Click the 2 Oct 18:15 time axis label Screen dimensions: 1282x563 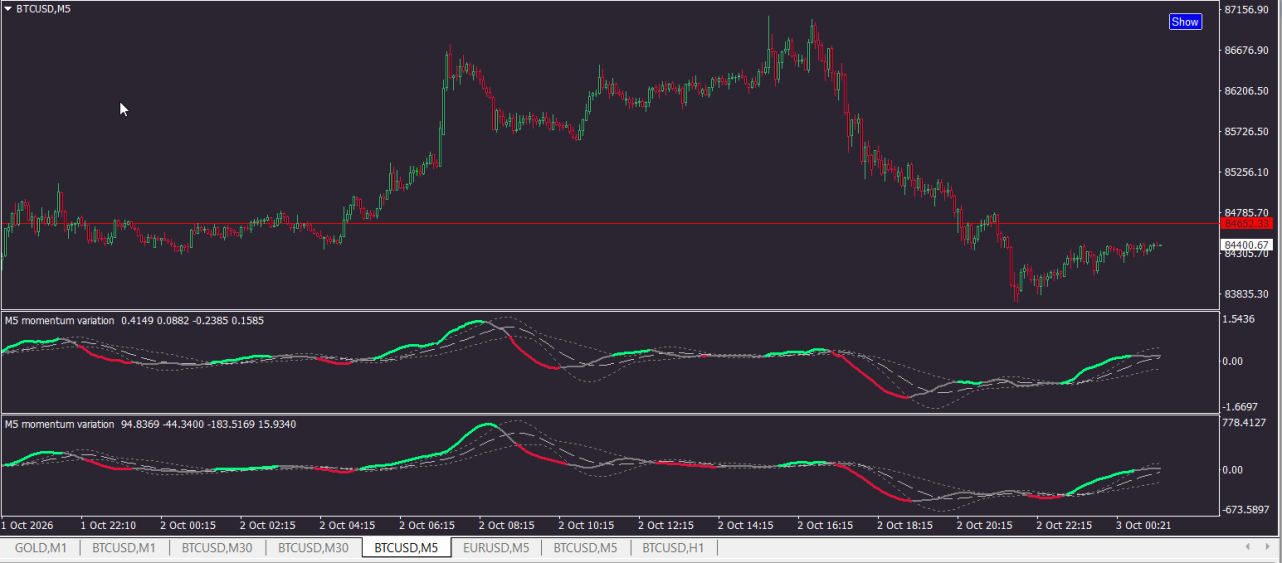(906, 525)
